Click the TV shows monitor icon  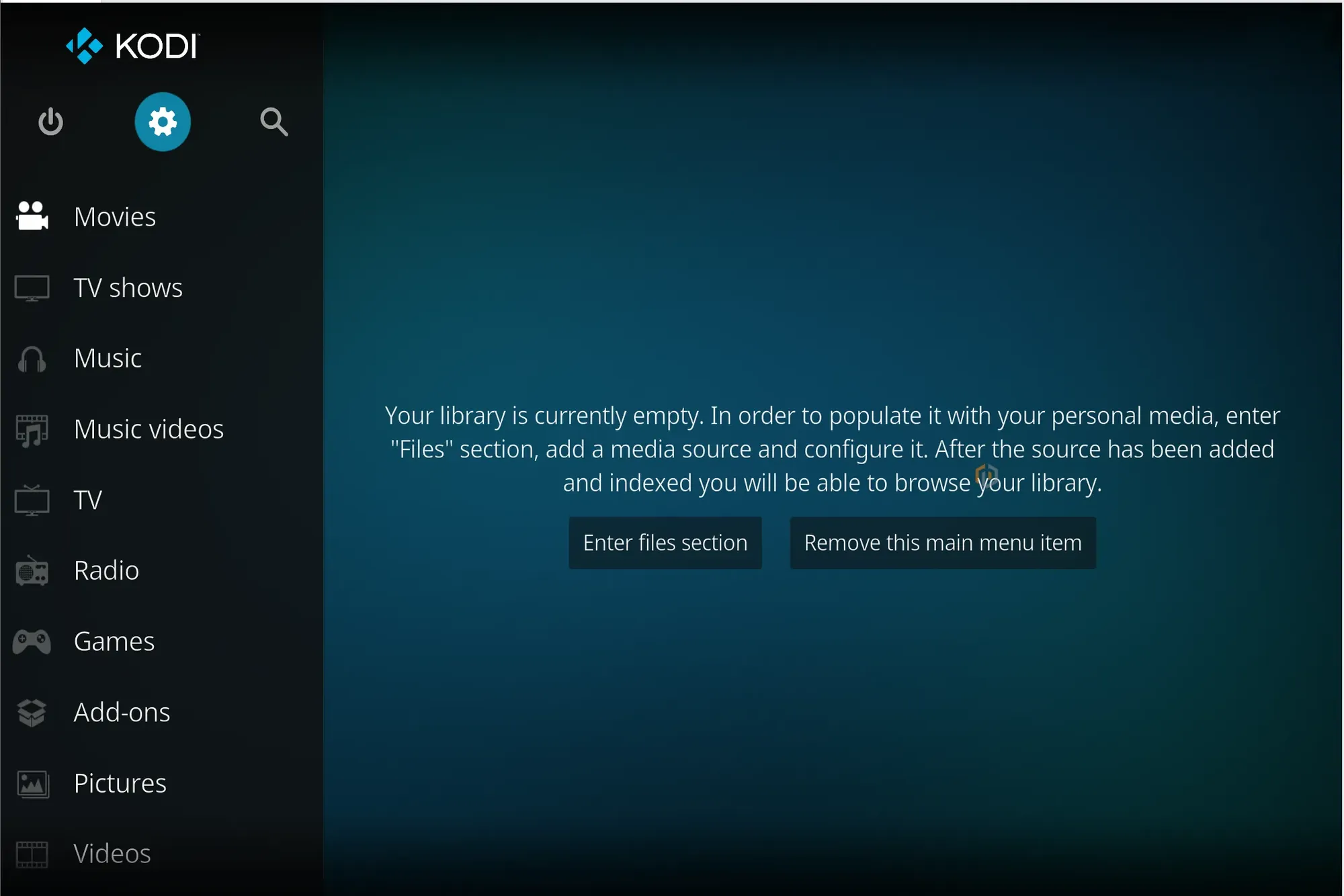pos(32,288)
